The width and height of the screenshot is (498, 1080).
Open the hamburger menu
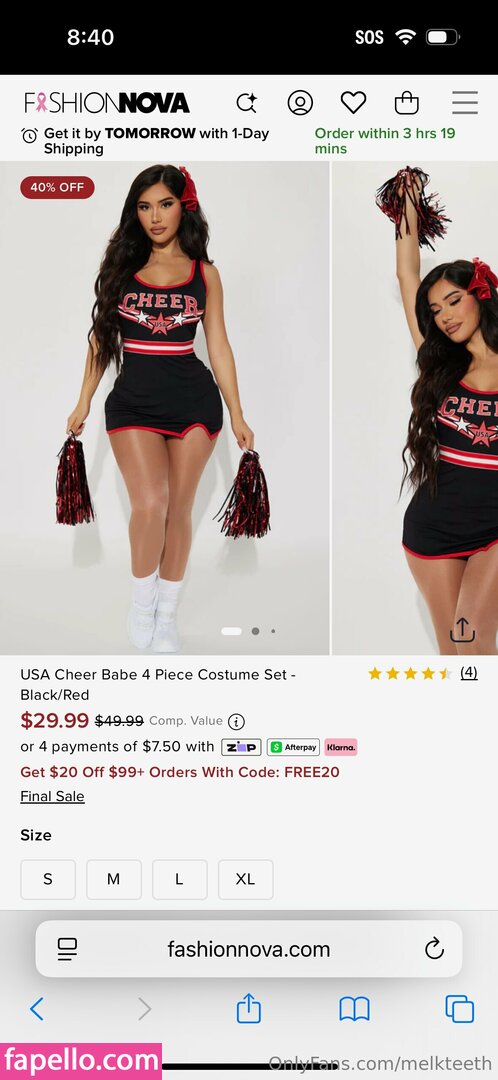pos(465,103)
